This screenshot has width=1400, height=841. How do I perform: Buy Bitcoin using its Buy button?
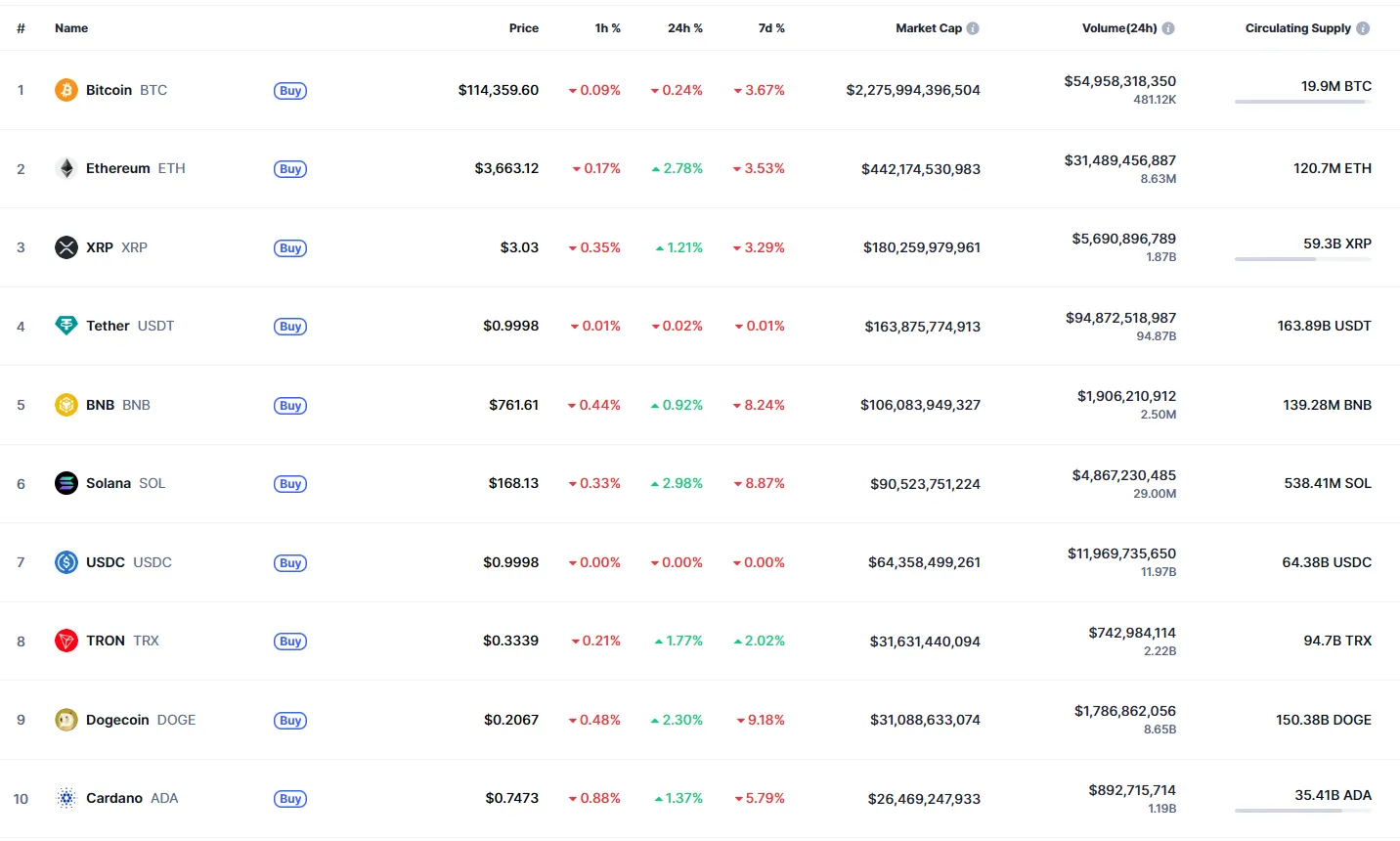point(290,91)
